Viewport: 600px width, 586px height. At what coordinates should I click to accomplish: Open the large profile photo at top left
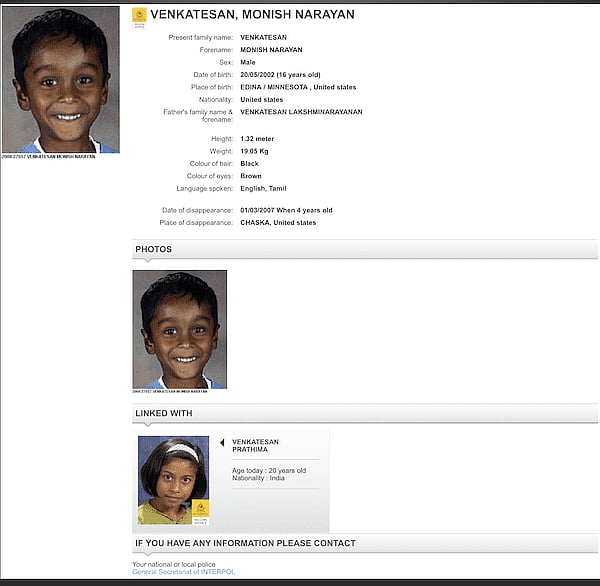(60, 79)
